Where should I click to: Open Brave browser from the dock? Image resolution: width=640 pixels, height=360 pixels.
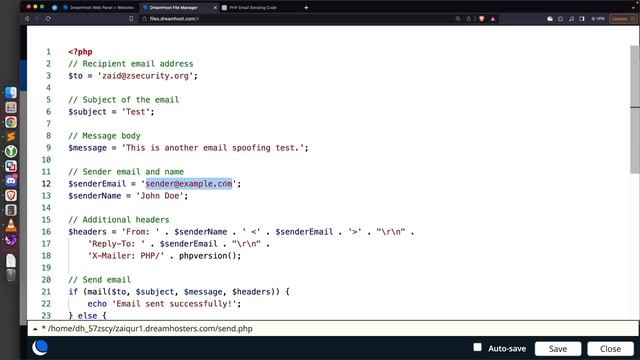[x=11, y=196]
